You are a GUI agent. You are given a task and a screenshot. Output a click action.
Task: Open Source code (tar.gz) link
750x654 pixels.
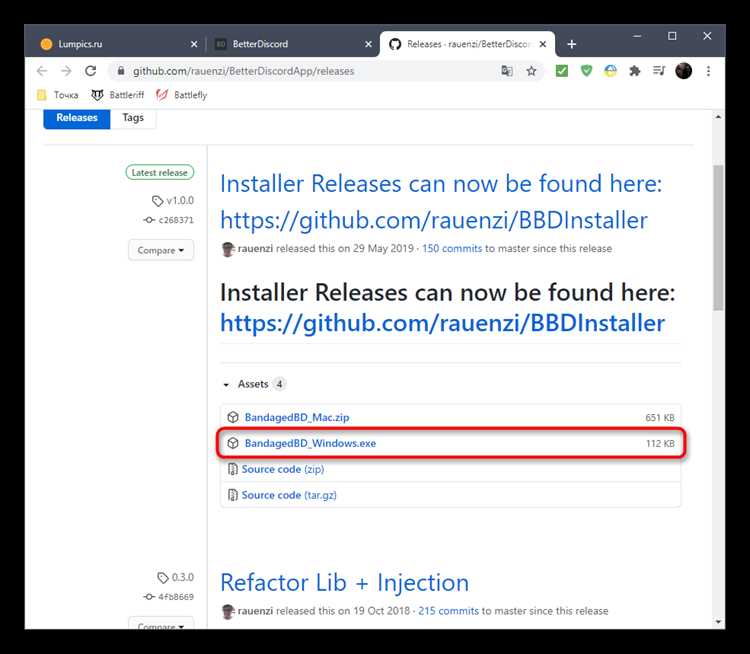289,495
